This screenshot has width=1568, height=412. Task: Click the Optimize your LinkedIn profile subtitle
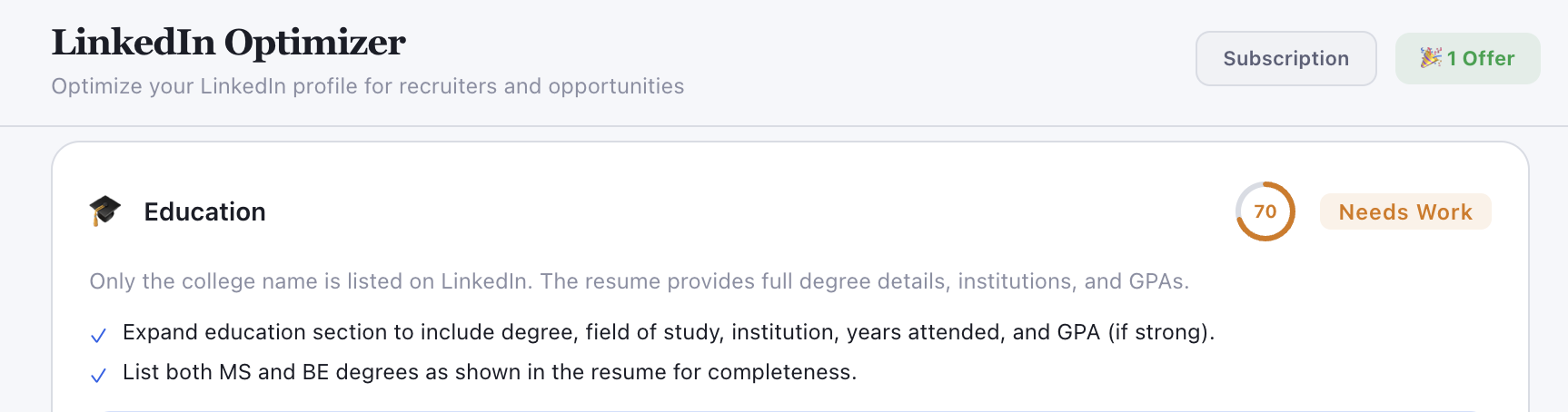(x=367, y=86)
